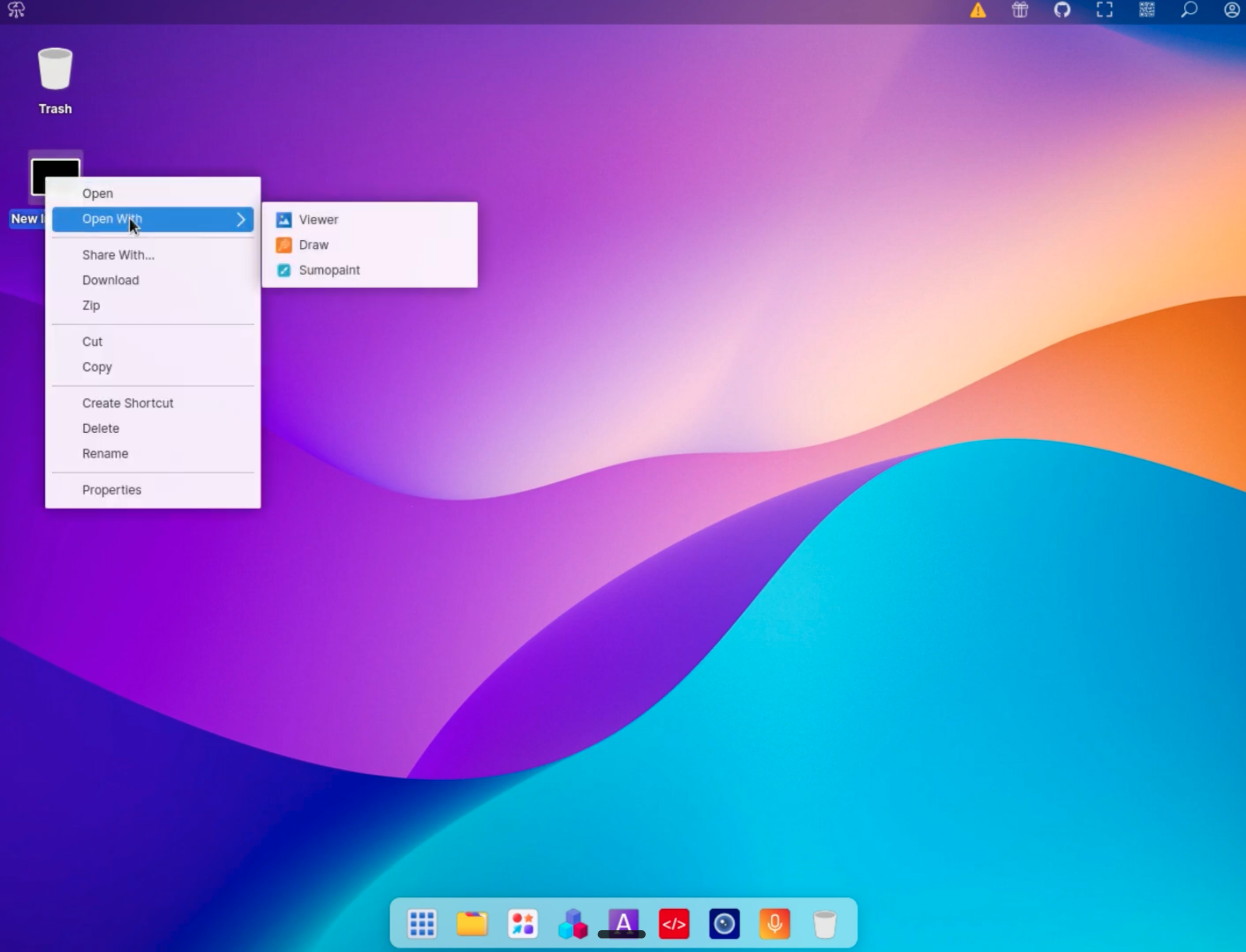Launch the App Center icon in dock
Viewport: 1246px width, 952px height.
[522, 924]
